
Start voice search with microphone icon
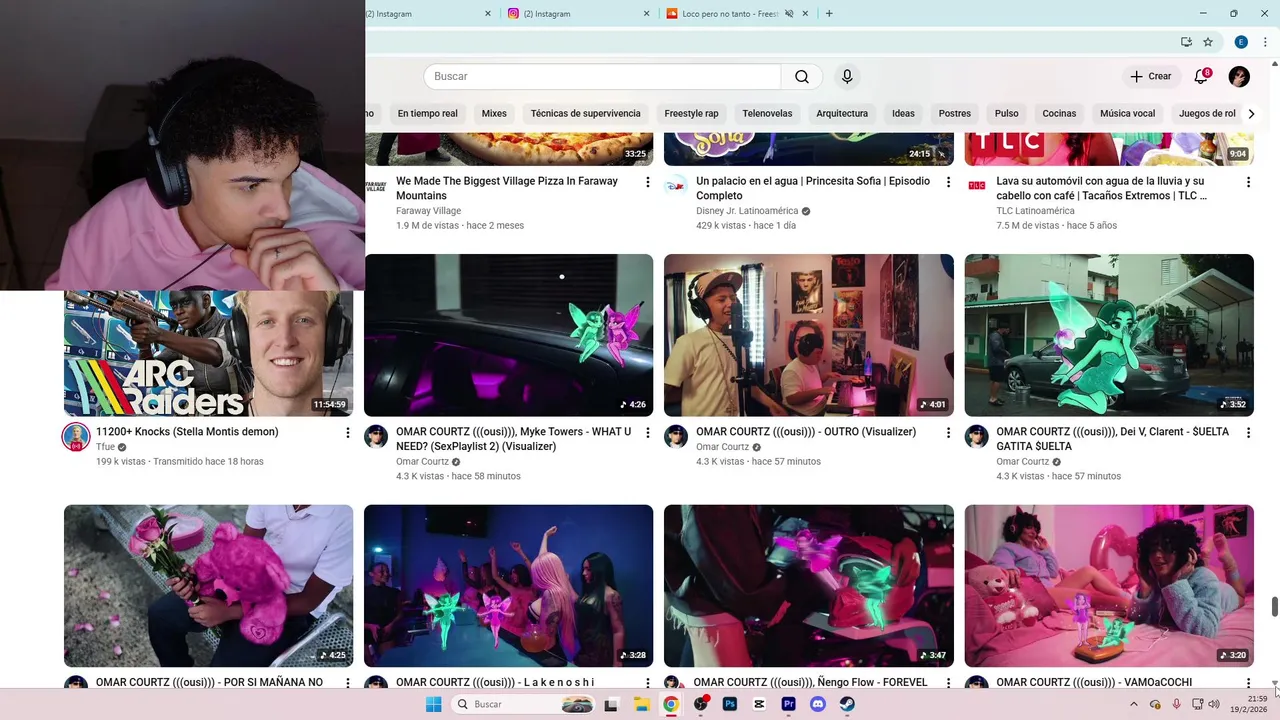tap(847, 77)
